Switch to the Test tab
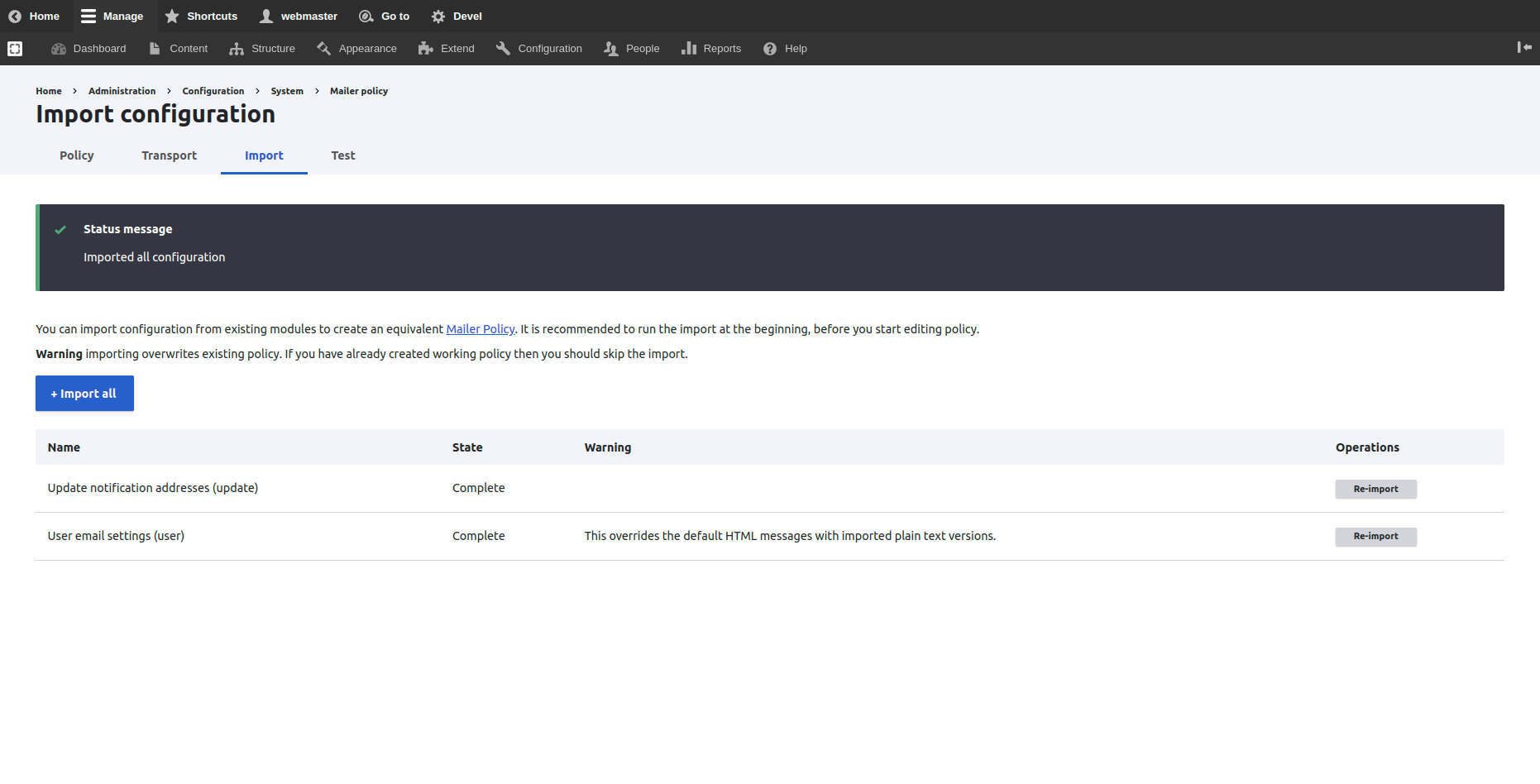The width and height of the screenshot is (1540, 784). click(343, 155)
